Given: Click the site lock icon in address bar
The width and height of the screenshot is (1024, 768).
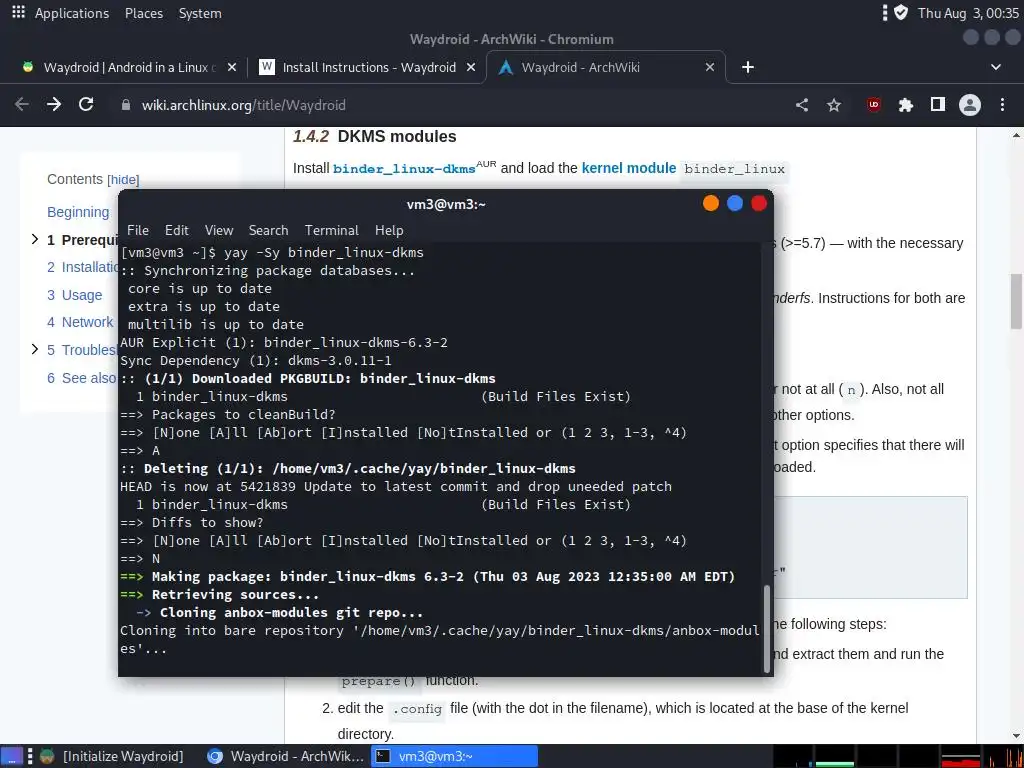Looking at the screenshot, I should coord(126,105).
